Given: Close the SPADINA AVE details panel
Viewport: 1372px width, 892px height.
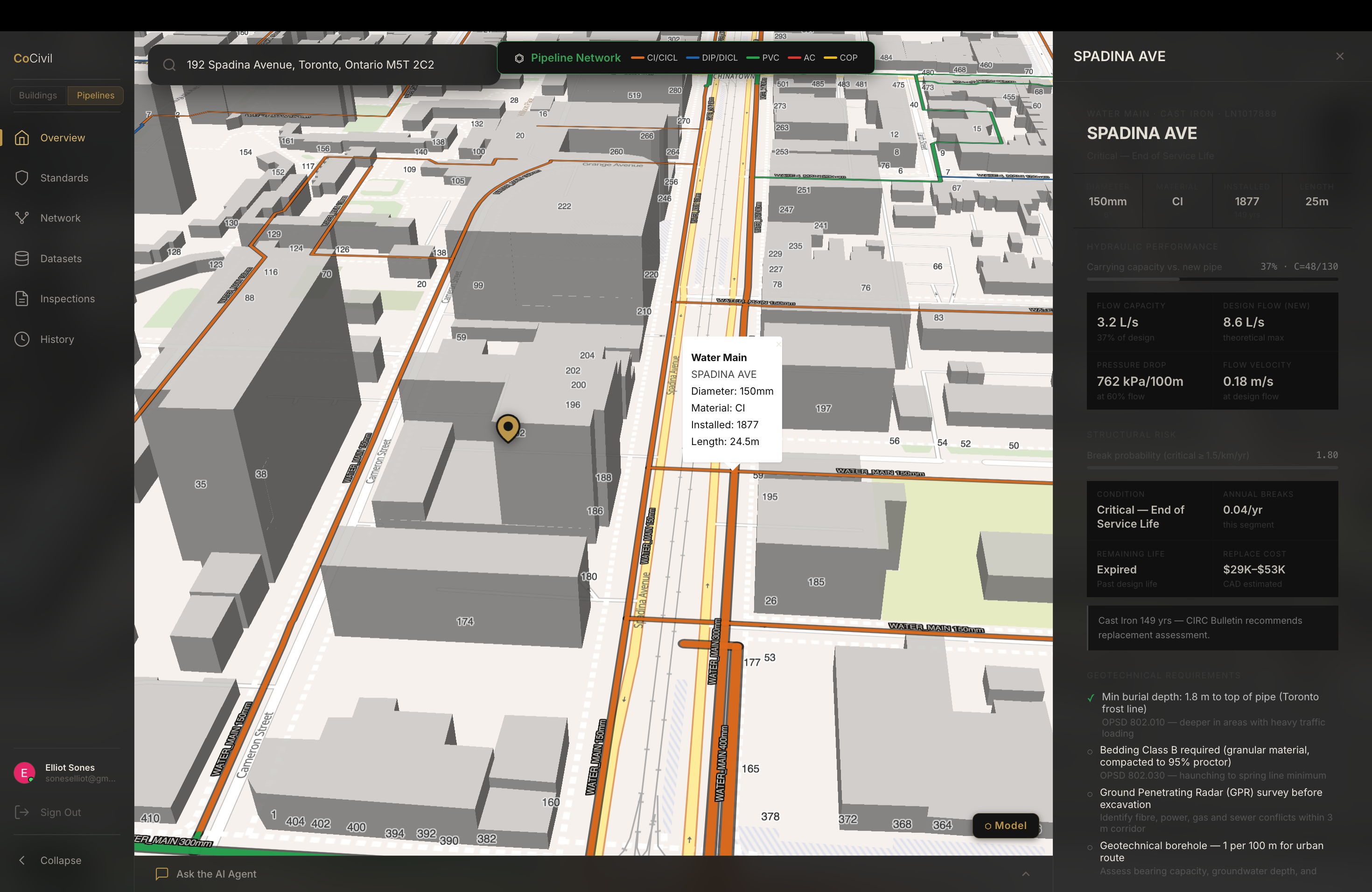Looking at the screenshot, I should pos(1339,56).
